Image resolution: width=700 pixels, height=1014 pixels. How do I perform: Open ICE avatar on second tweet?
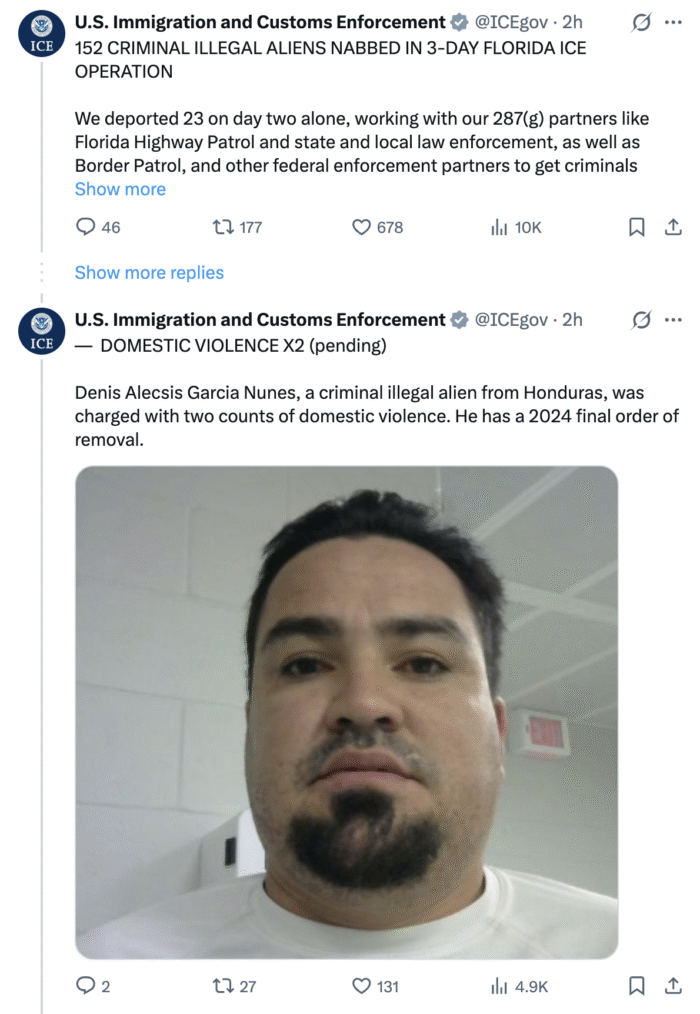41,331
